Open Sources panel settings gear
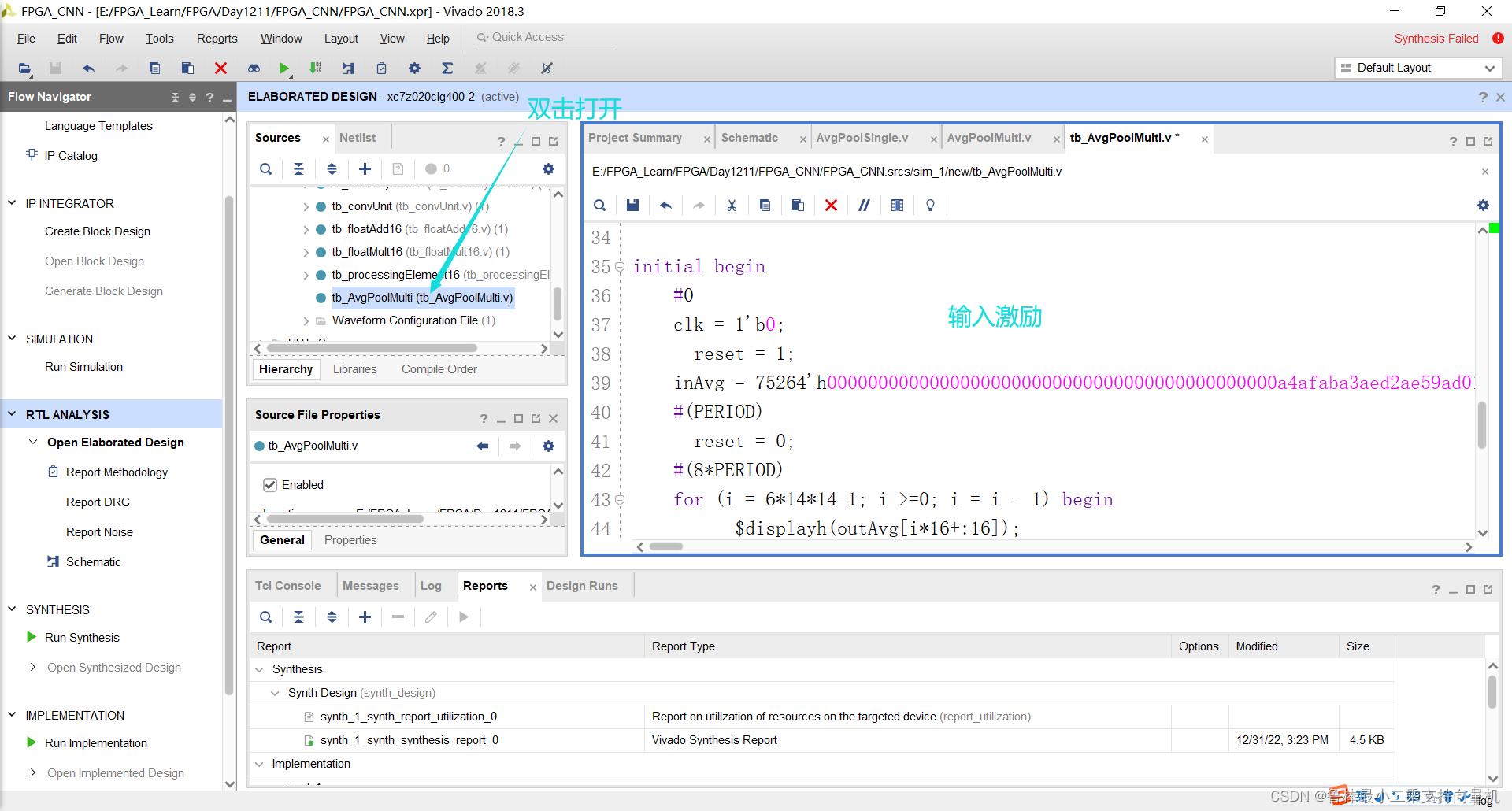Screen dimensions: 1512x811 pyautogui.click(x=548, y=168)
